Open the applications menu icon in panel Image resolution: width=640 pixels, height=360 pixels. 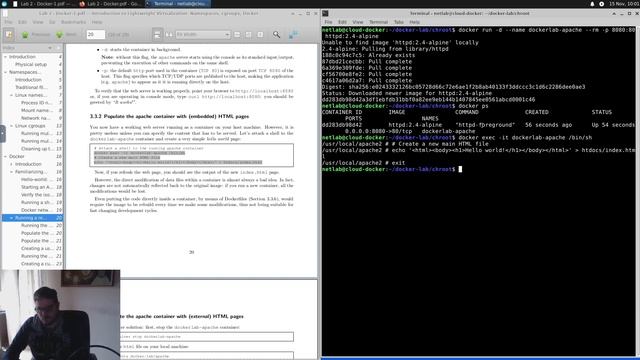(x=4, y=4)
